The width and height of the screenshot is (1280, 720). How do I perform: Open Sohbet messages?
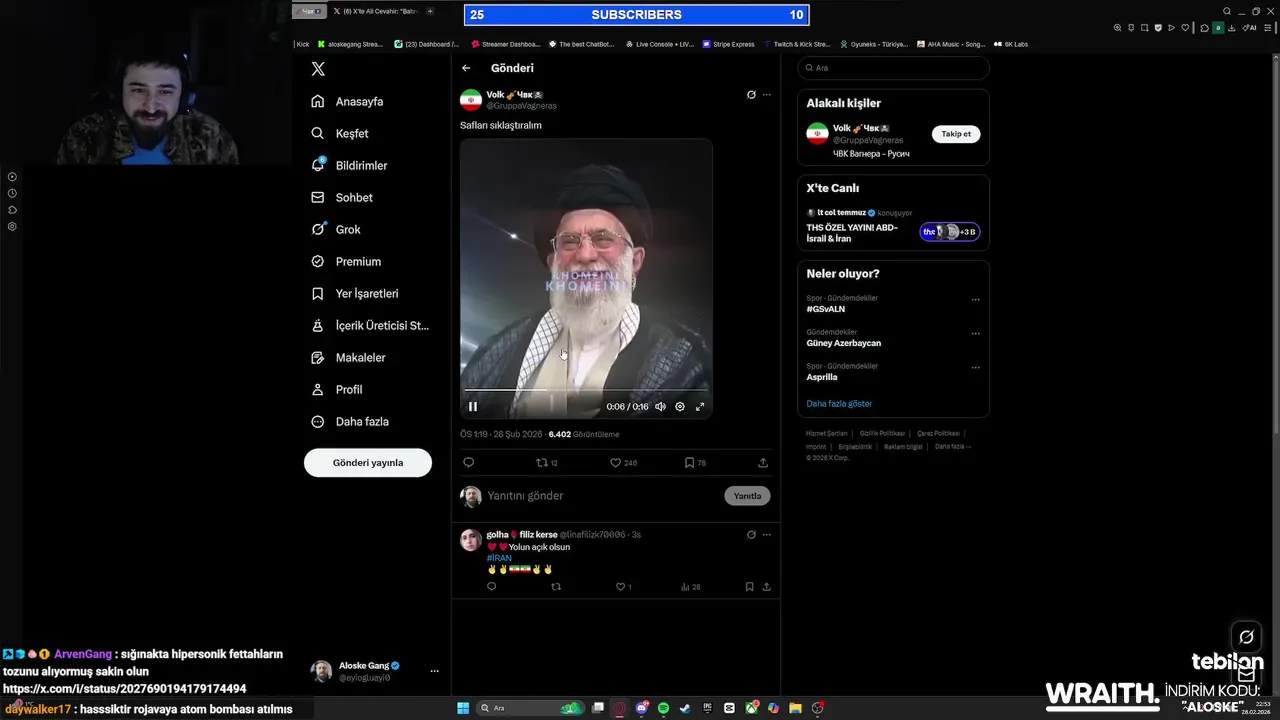tap(342, 197)
